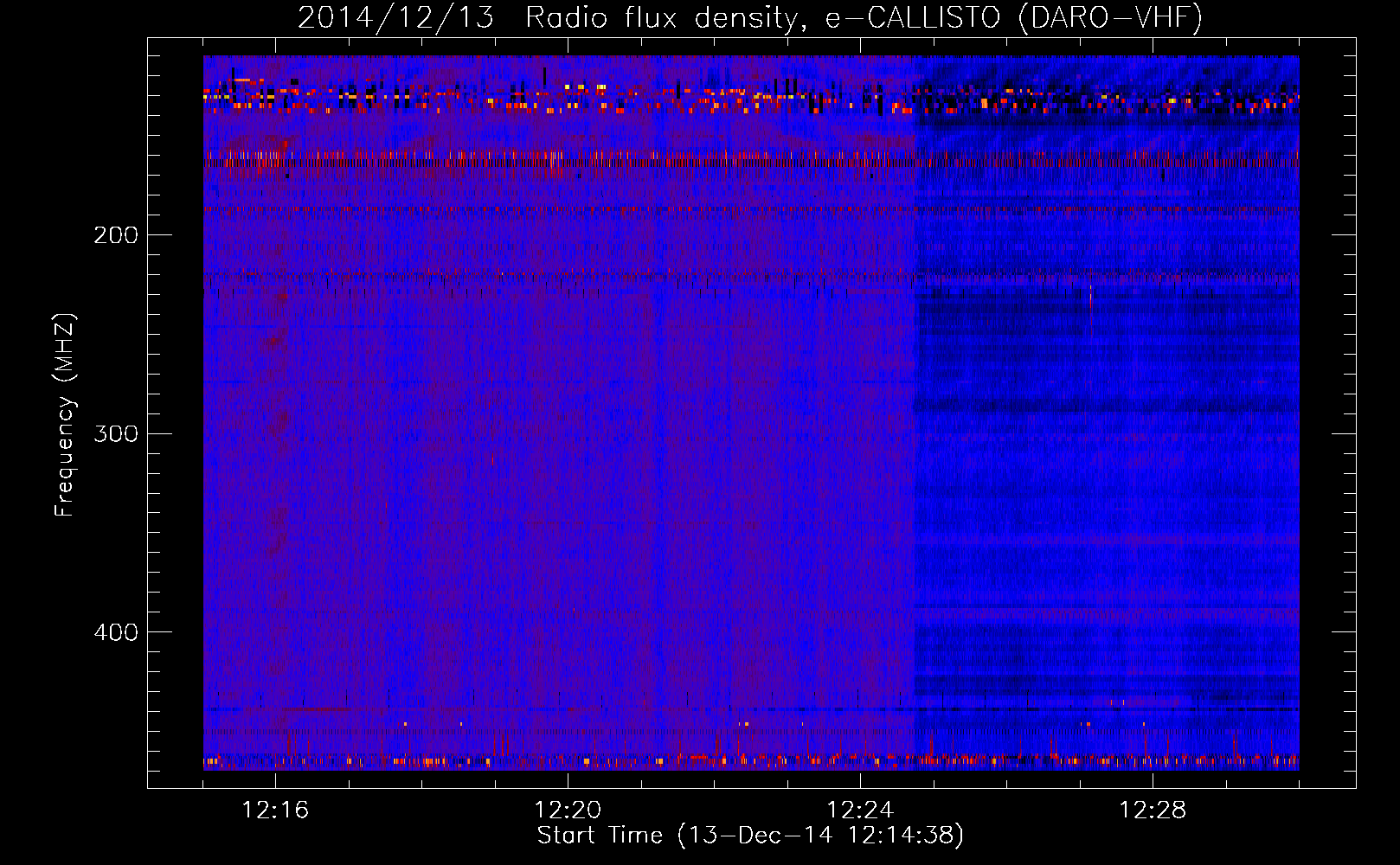1400x865 pixels.
Task: Select the 'Frequency (MHZ)' axis label
Action: click(65, 415)
